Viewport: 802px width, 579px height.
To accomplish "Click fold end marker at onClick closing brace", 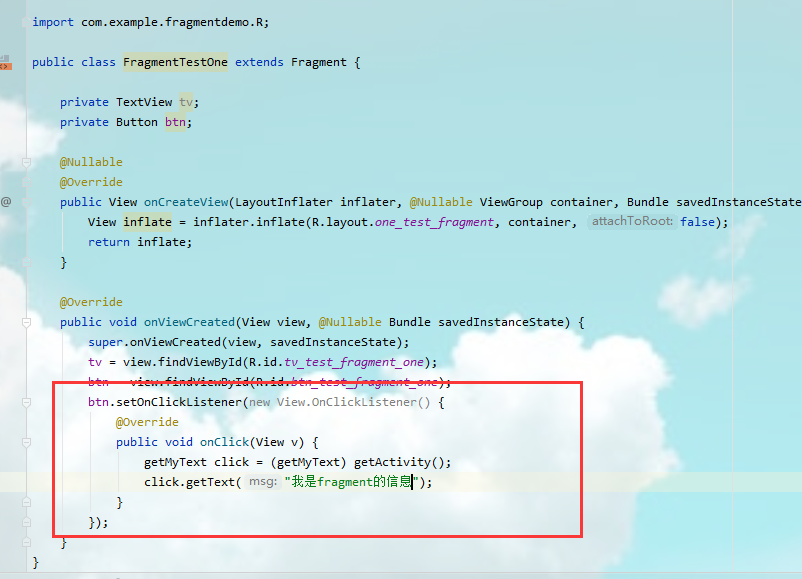I will tap(27, 502).
